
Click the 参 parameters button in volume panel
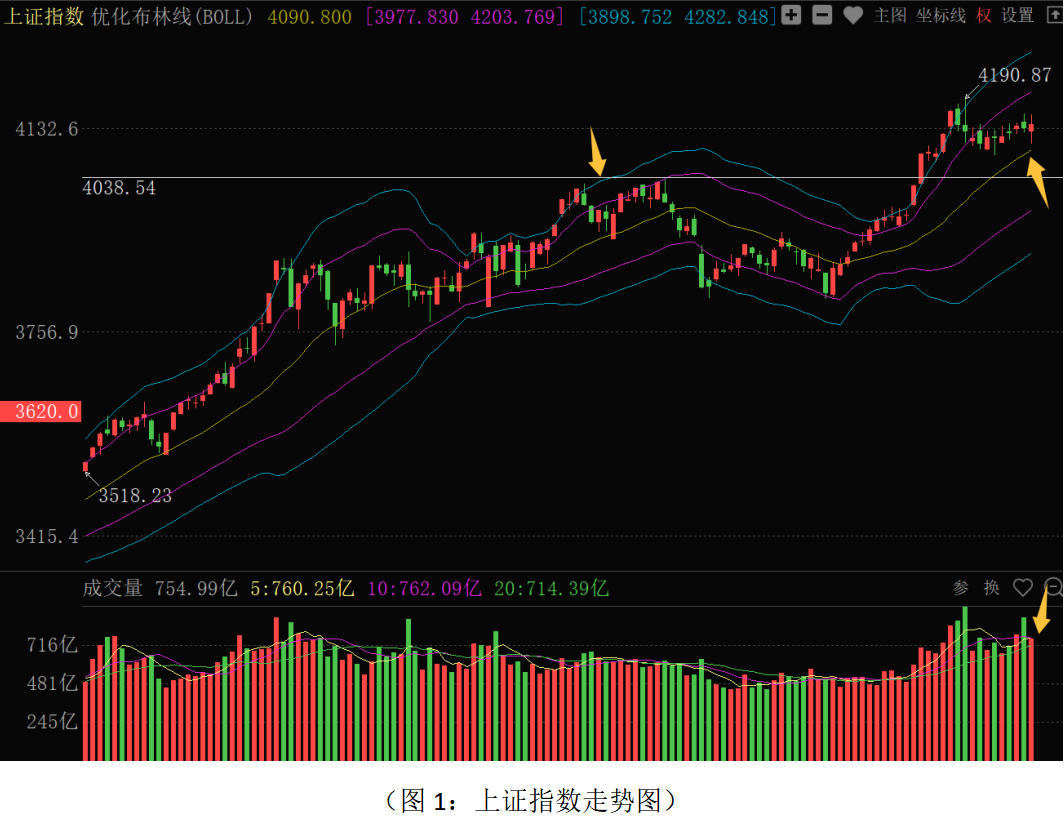click(x=961, y=588)
